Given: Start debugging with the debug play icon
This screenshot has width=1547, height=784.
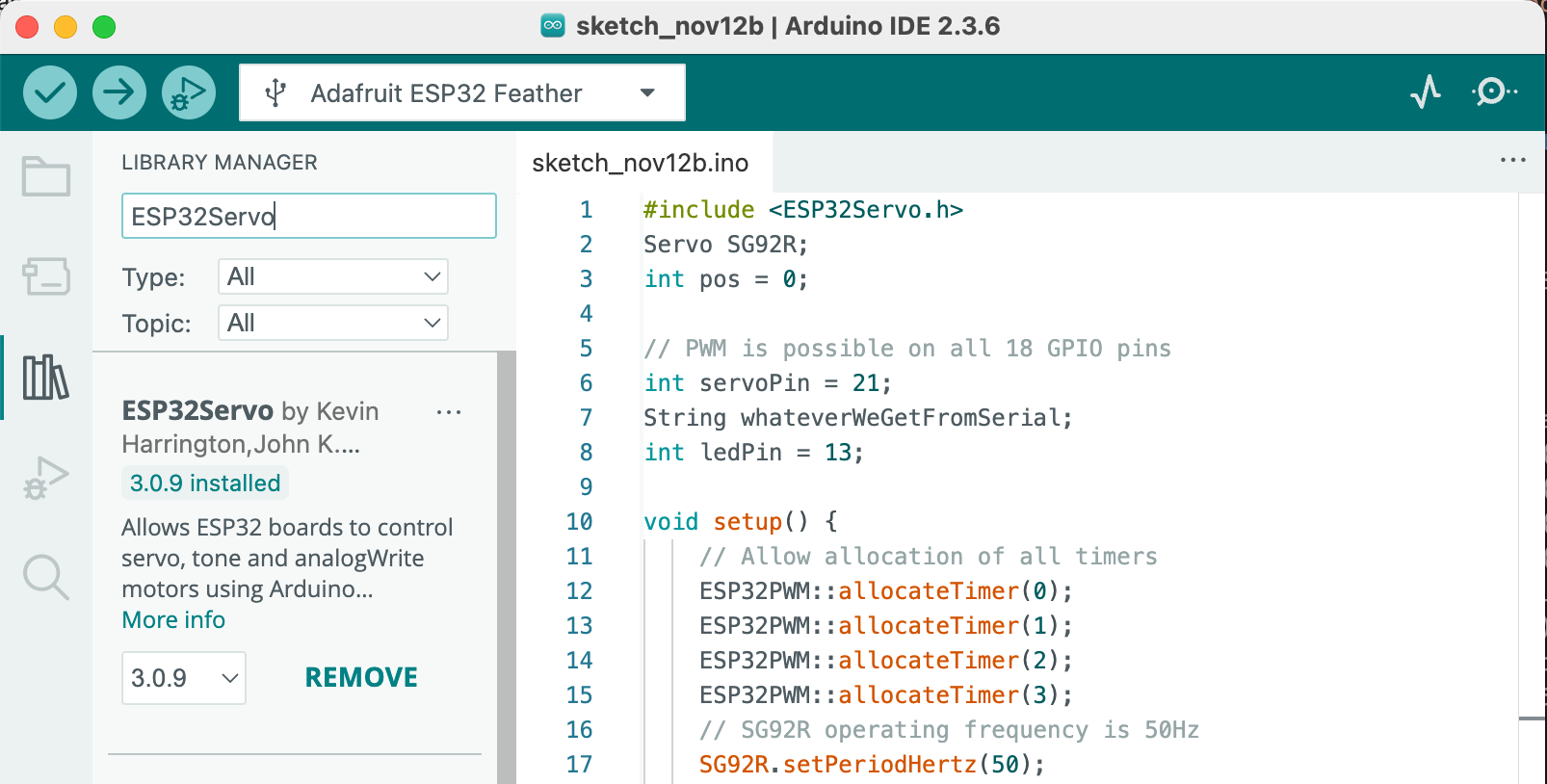Looking at the screenshot, I should 189,92.
